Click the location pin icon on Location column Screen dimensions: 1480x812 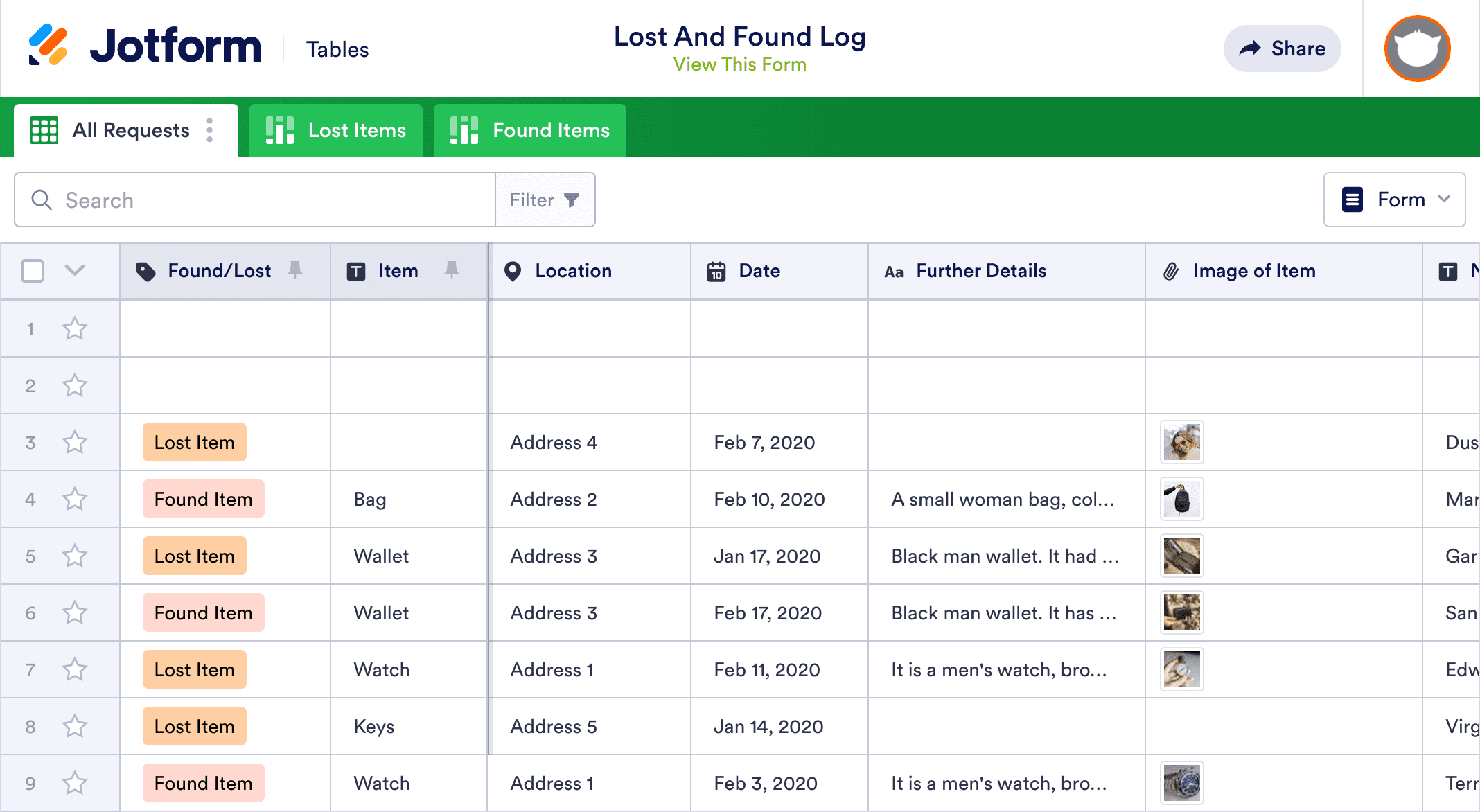[x=513, y=271]
